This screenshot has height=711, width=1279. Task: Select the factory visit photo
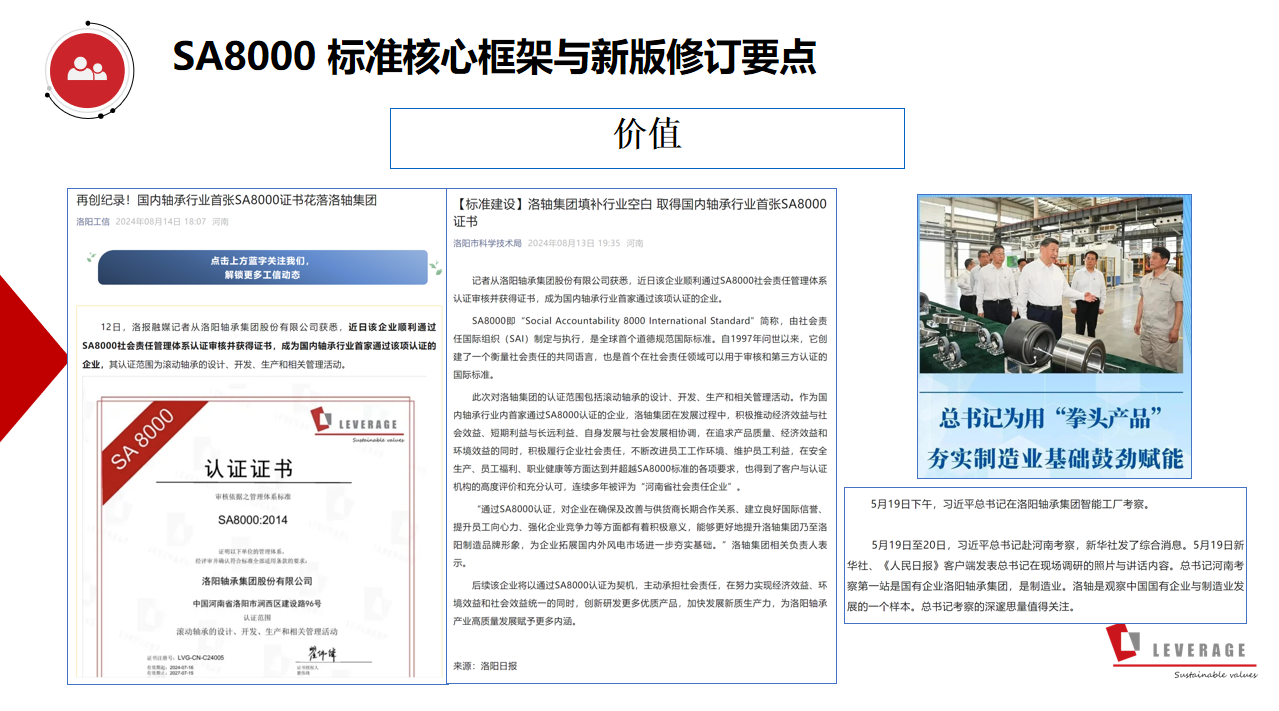pyautogui.click(x=1054, y=284)
